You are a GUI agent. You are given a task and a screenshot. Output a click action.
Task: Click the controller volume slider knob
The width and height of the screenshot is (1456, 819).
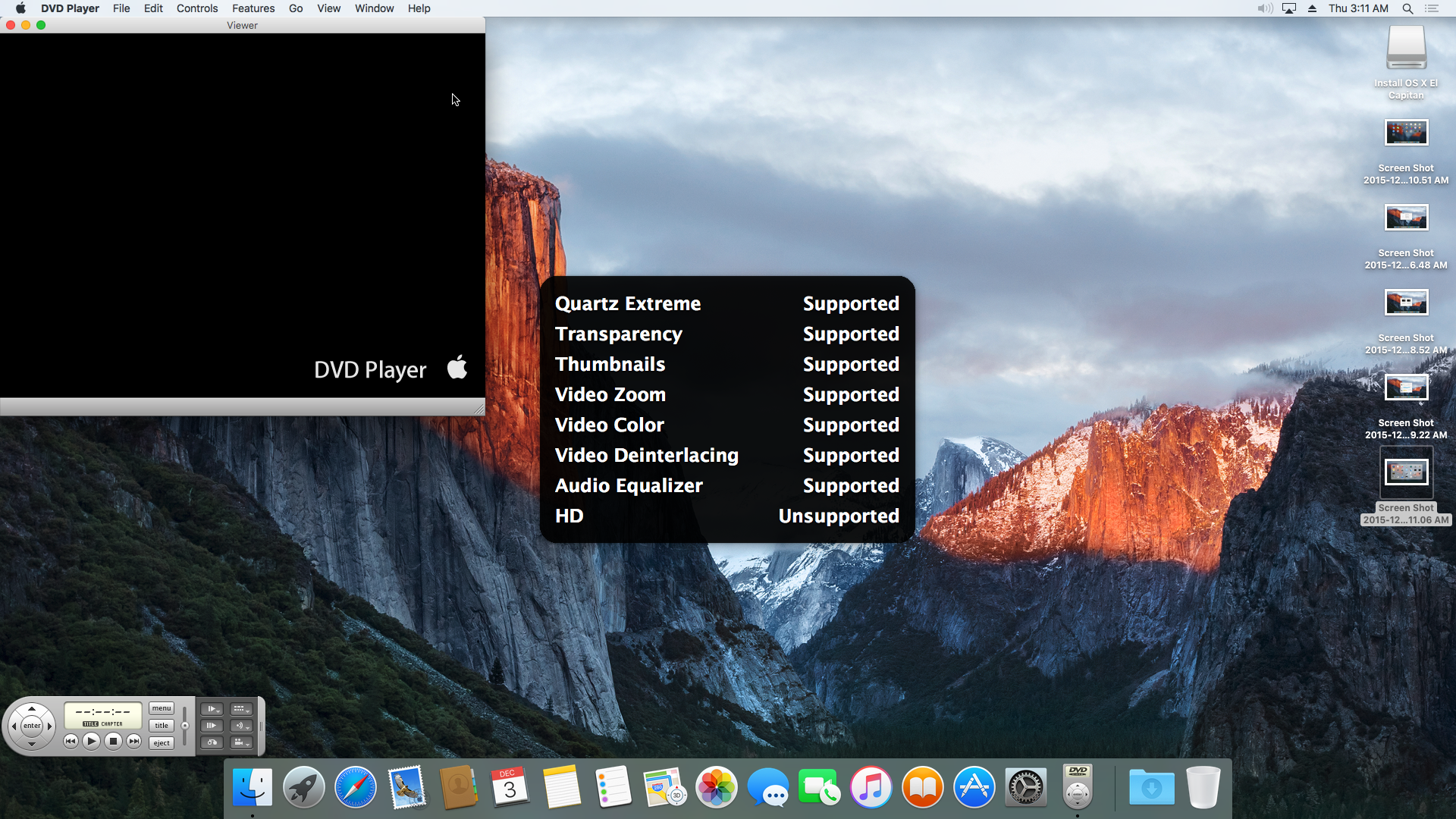point(185,726)
